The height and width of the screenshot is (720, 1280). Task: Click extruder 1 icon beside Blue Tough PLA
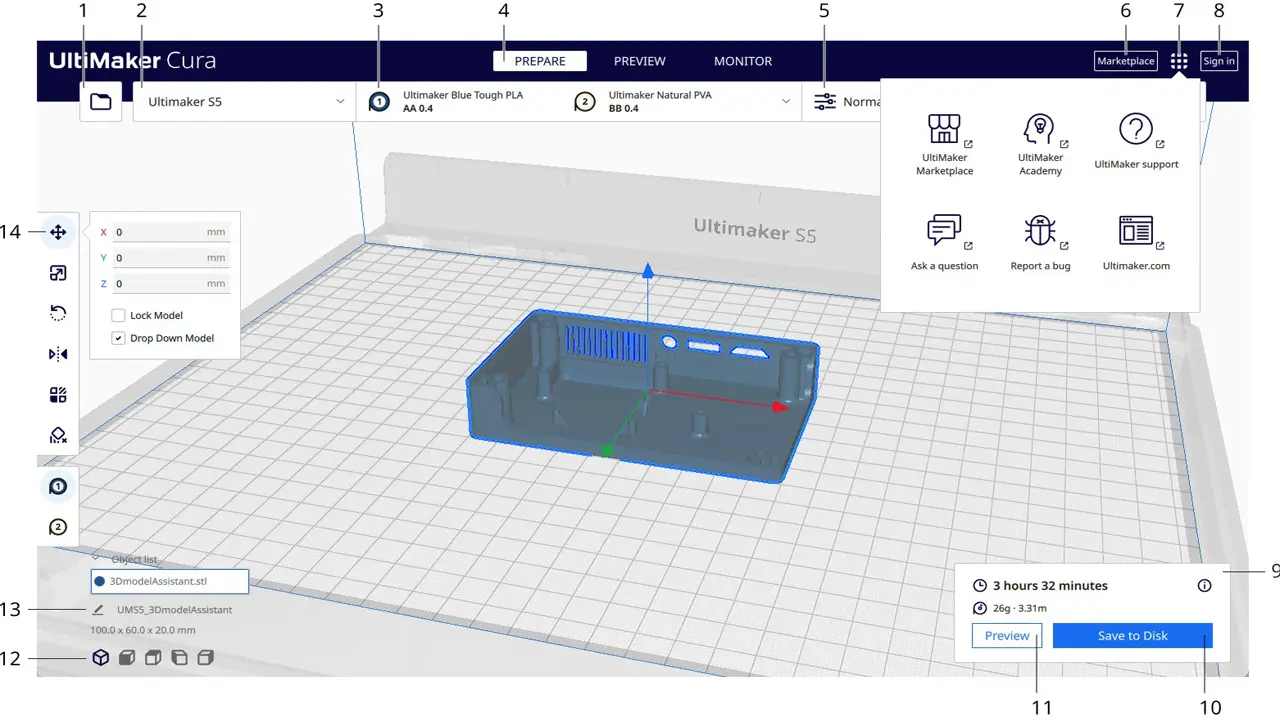click(x=379, y=102)
